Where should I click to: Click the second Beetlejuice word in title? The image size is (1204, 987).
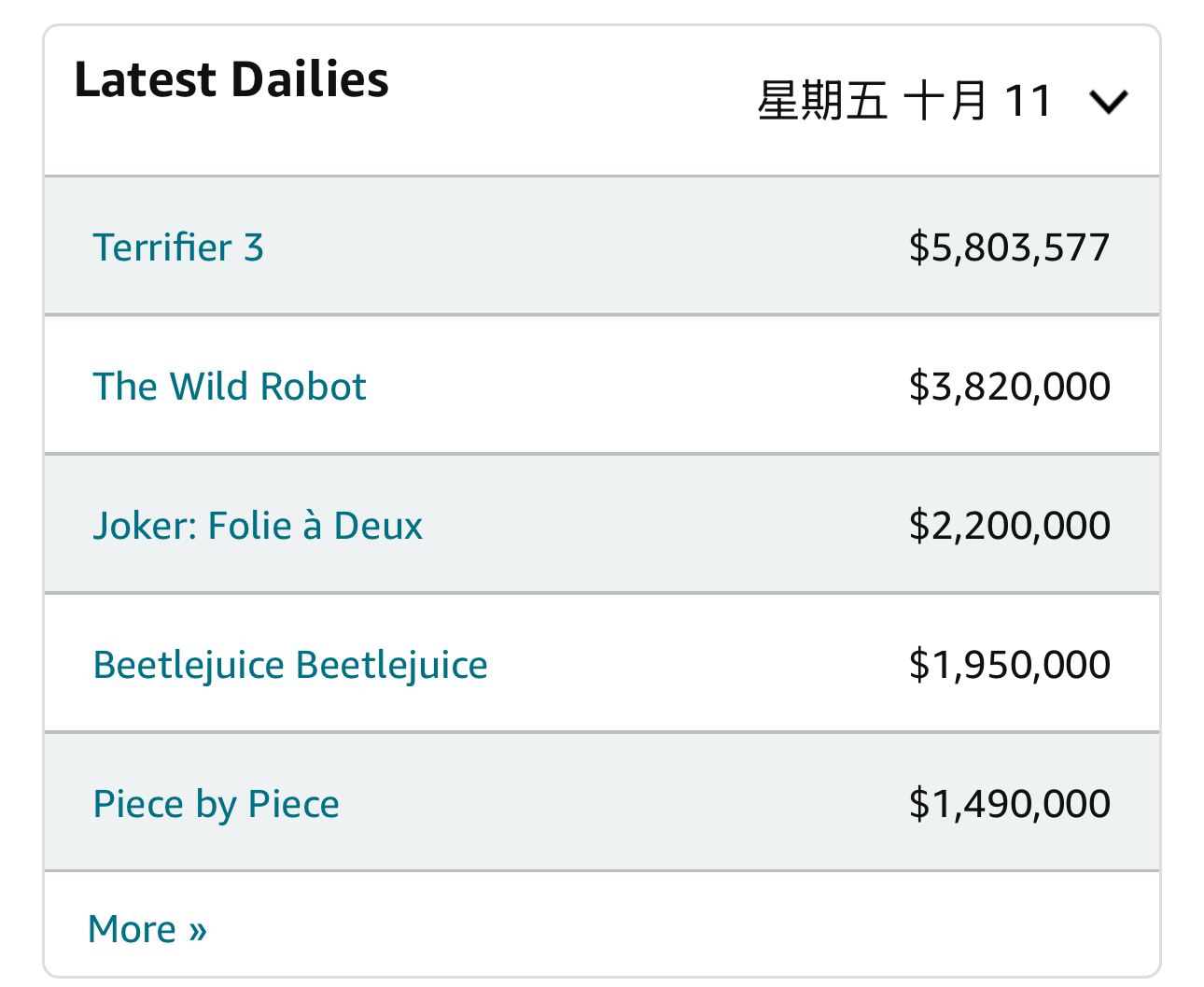coord(391,665)
